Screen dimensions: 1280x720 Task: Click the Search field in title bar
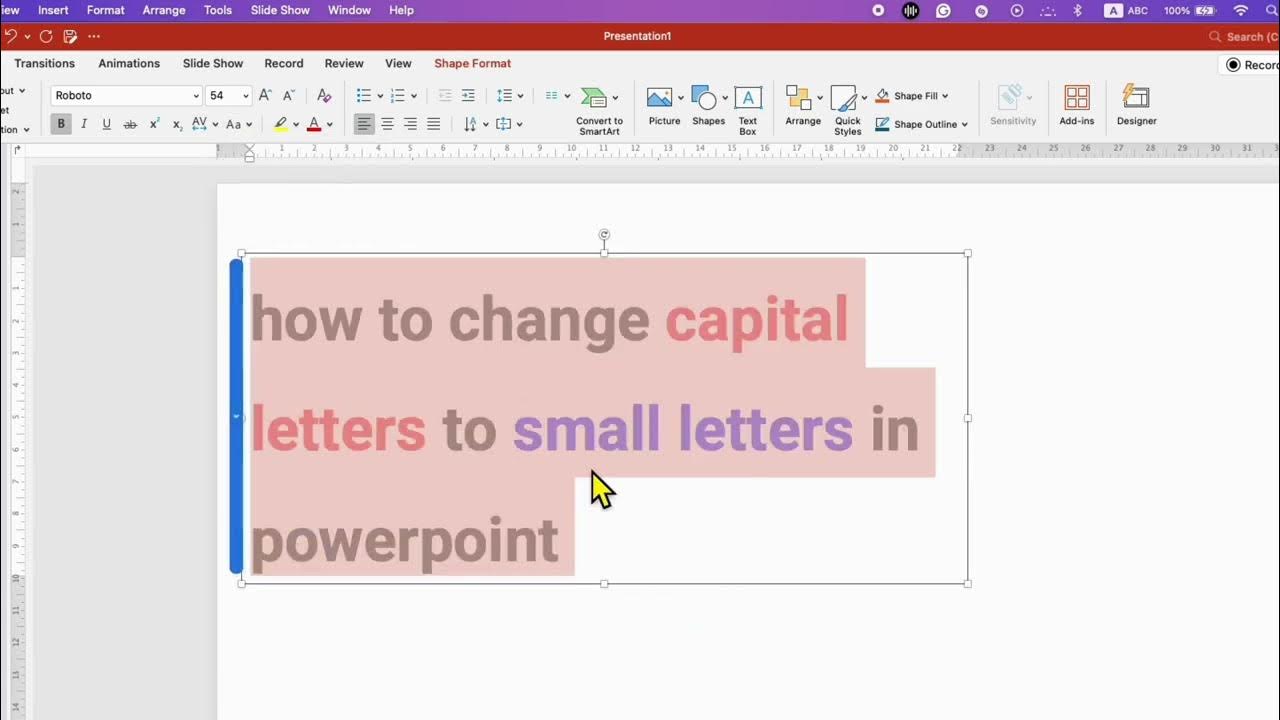[x=1243, y=36]
